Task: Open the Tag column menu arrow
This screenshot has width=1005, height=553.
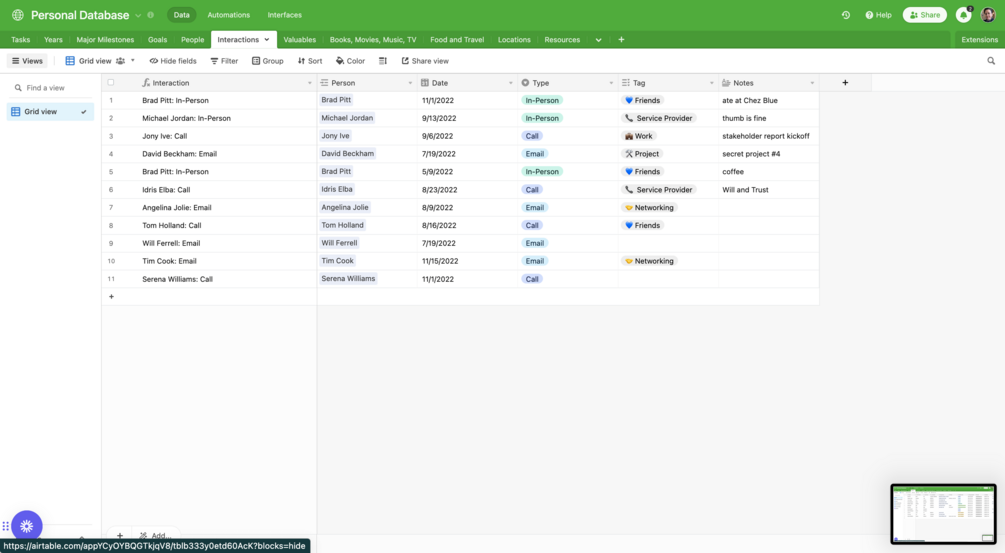Action: pyautogui.click(x=711, y=83)
